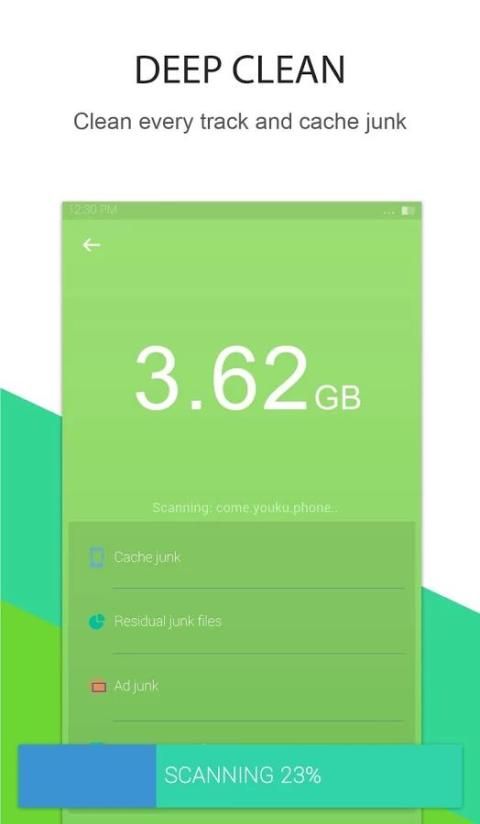Image resolution: width=480 pixels, height=824 pixels.
Task: Click the Clean every track and cache junk subtitle
Action: coord(240,122)
